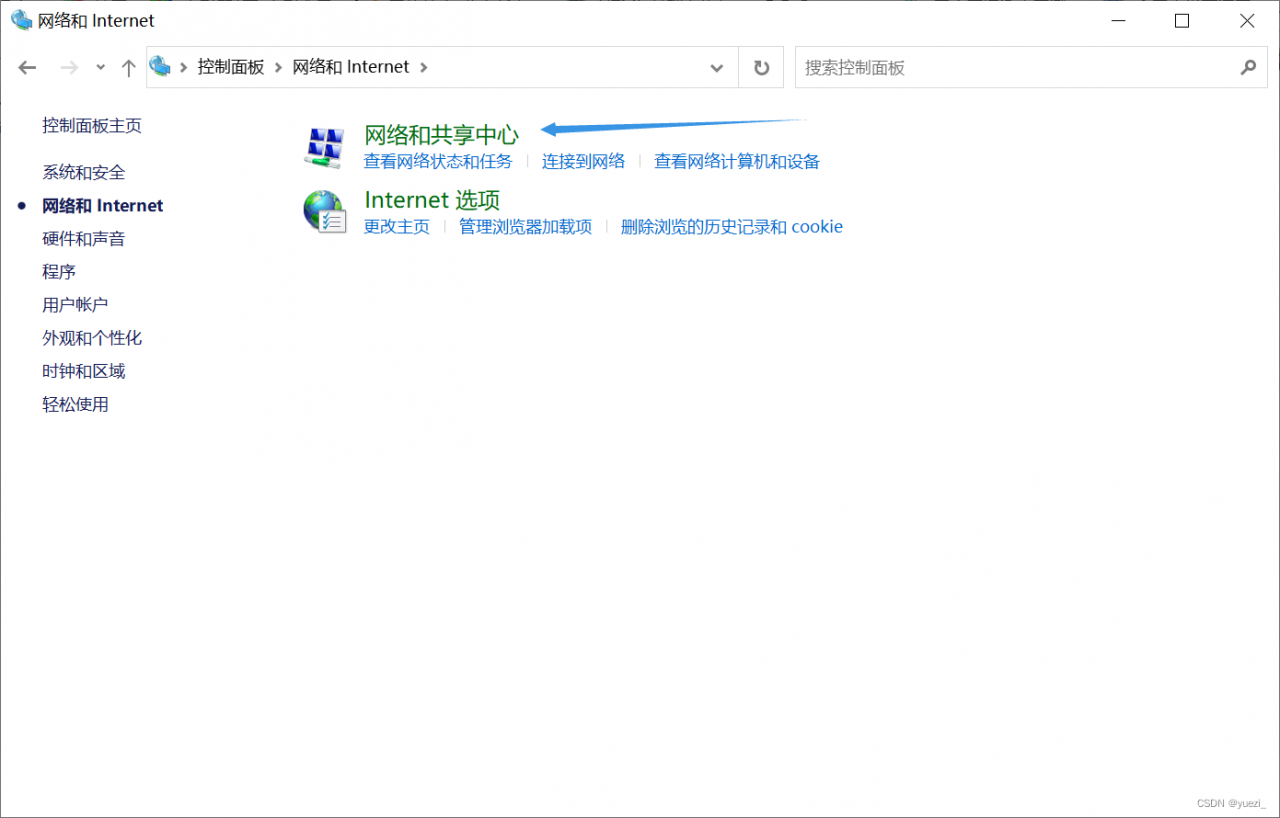The height and width of the screenshot is (818, 1280).
Task: Select 用户帐户 in sidebar
Action: [75, 304]
